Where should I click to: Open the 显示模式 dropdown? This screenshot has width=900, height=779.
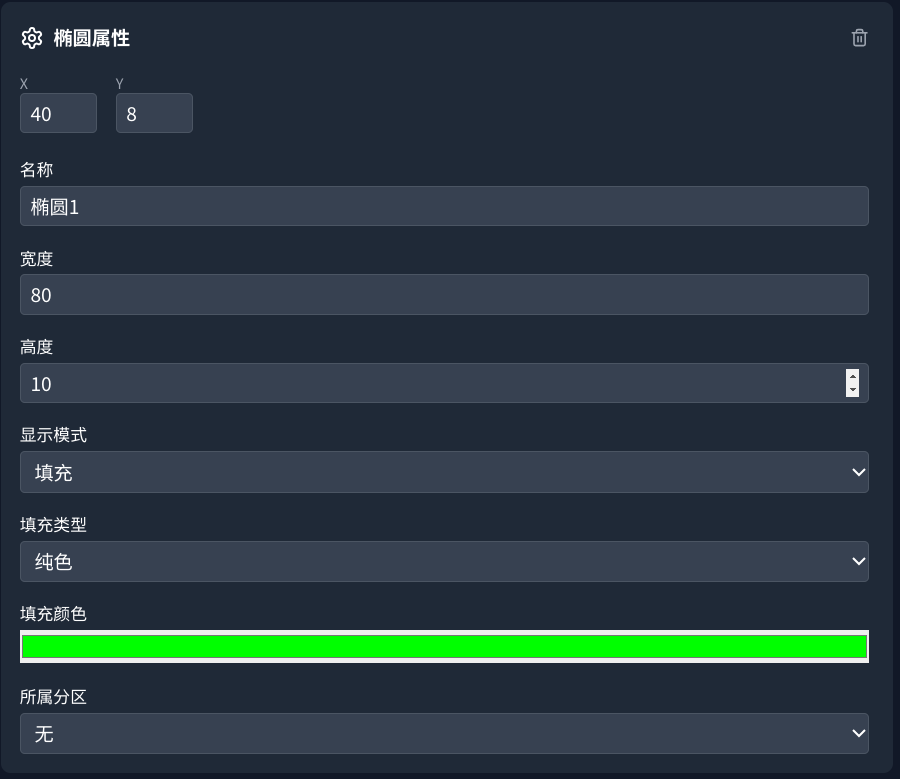[444, 472]
